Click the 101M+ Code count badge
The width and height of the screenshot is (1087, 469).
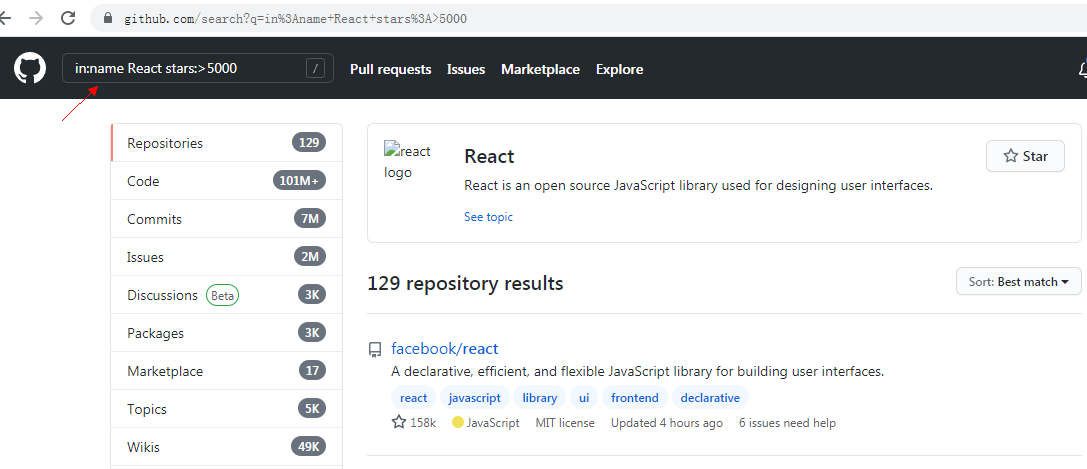(x=299, y=181)
